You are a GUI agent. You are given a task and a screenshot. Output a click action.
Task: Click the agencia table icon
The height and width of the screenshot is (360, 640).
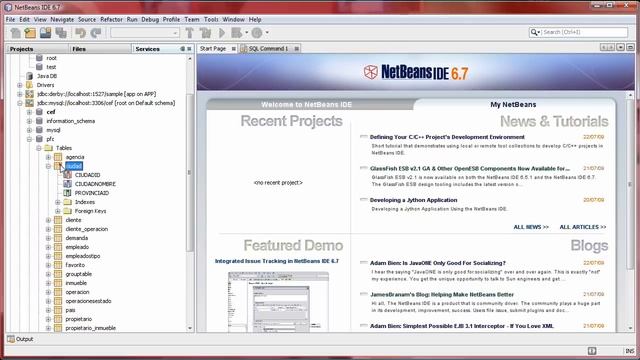[x=58, y=157]
